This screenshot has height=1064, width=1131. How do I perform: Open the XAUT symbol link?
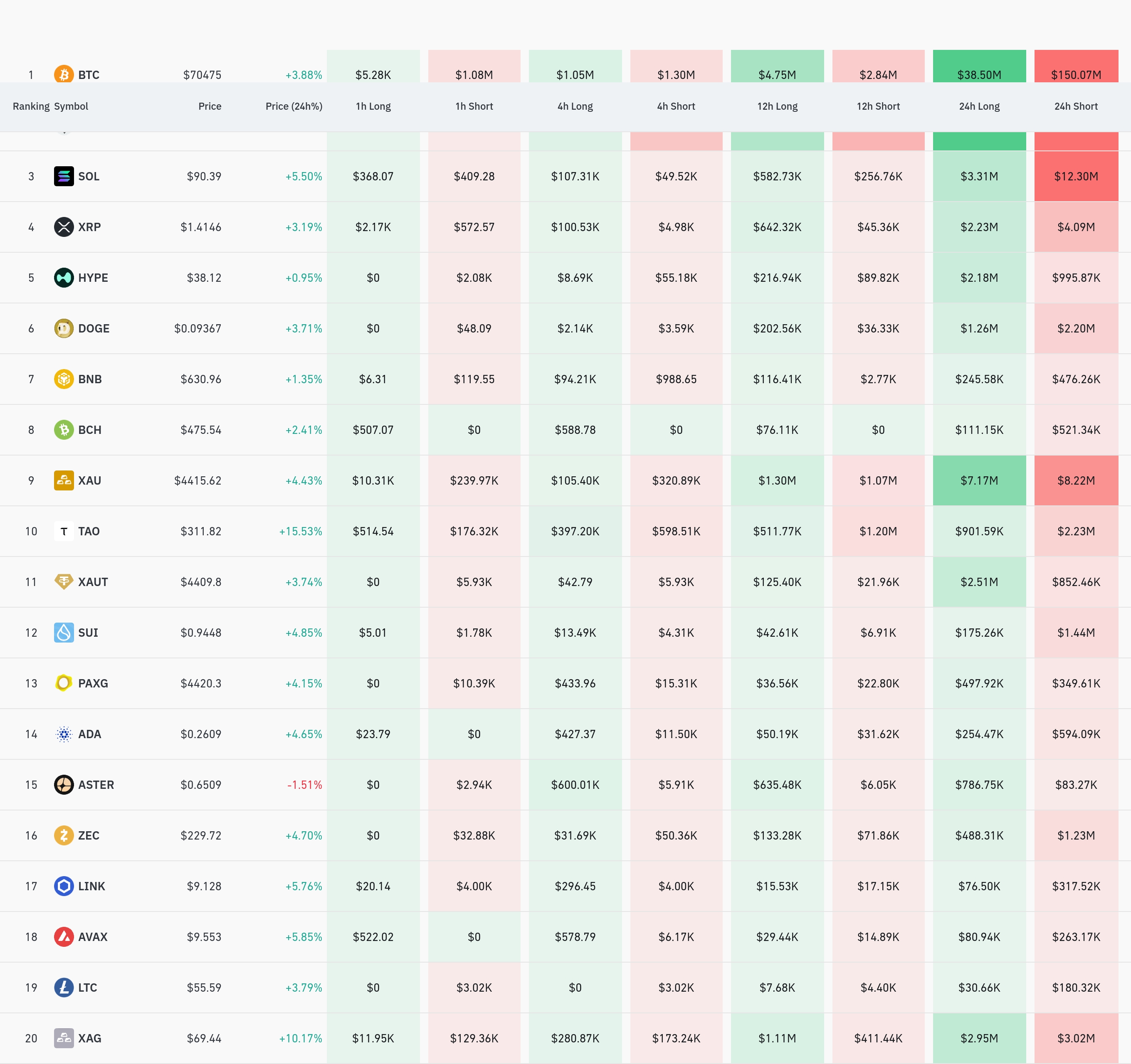click(93, 582)
